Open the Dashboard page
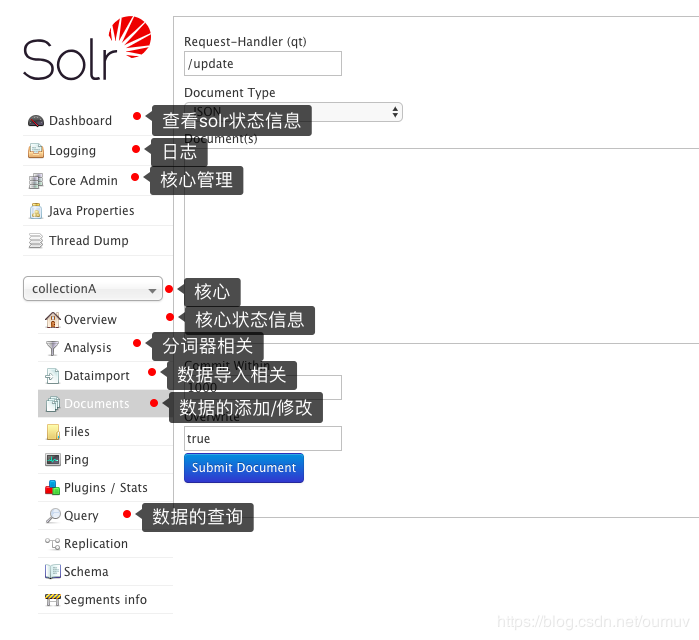Image resolution: width=699 pixels, height=640 pixels. pyautogui.click(x=81, y=121)
